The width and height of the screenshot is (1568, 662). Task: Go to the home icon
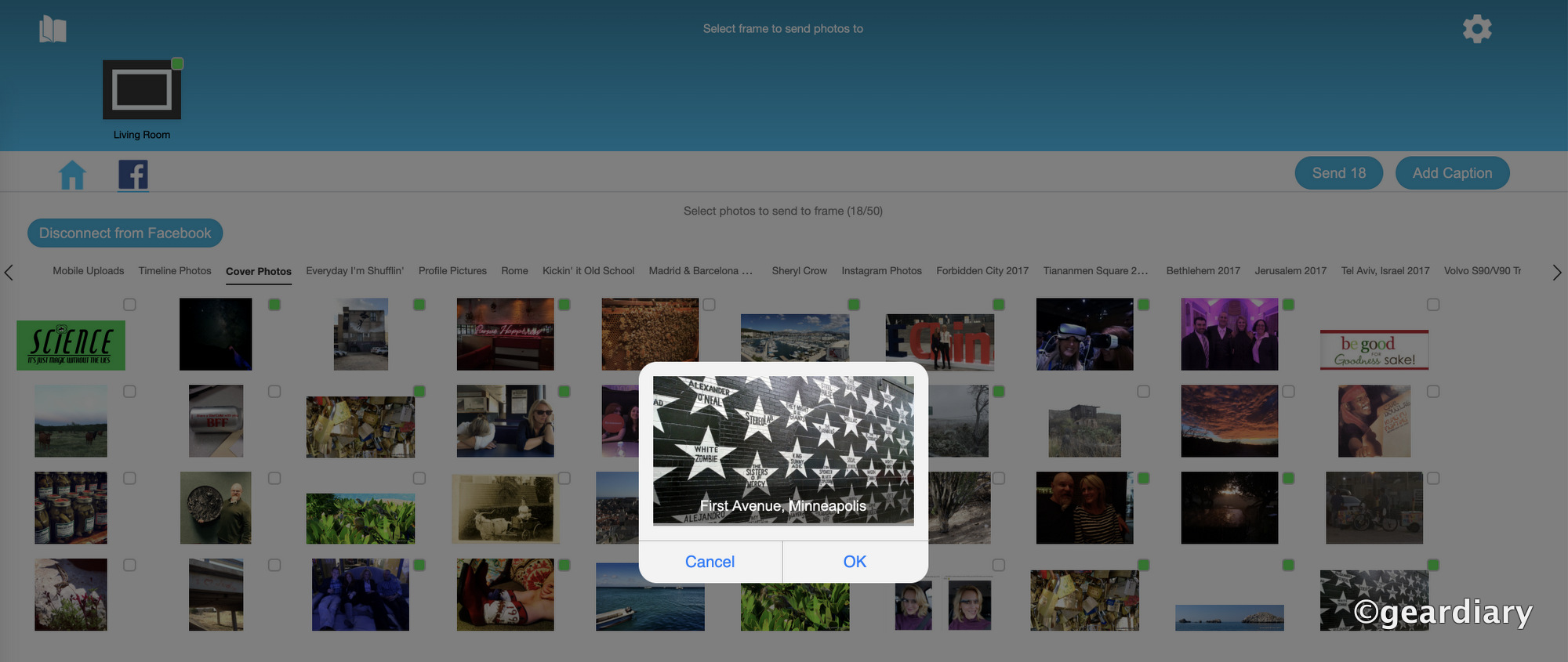tap(72, 174)
